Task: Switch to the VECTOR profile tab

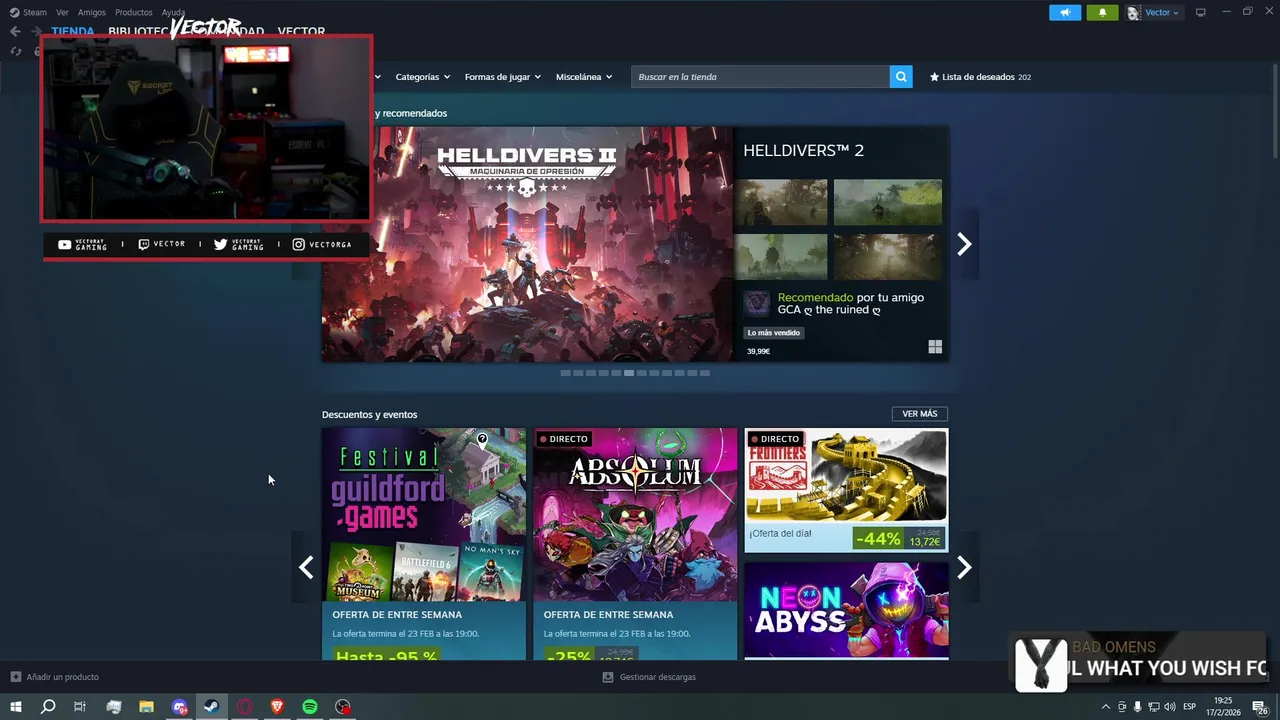Action: tap(301, 31)
